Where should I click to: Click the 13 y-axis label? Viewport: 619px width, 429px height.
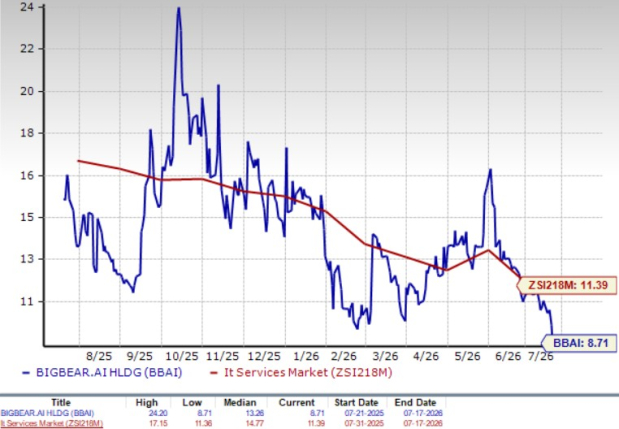pyautogui.click(x=28, y=259)
